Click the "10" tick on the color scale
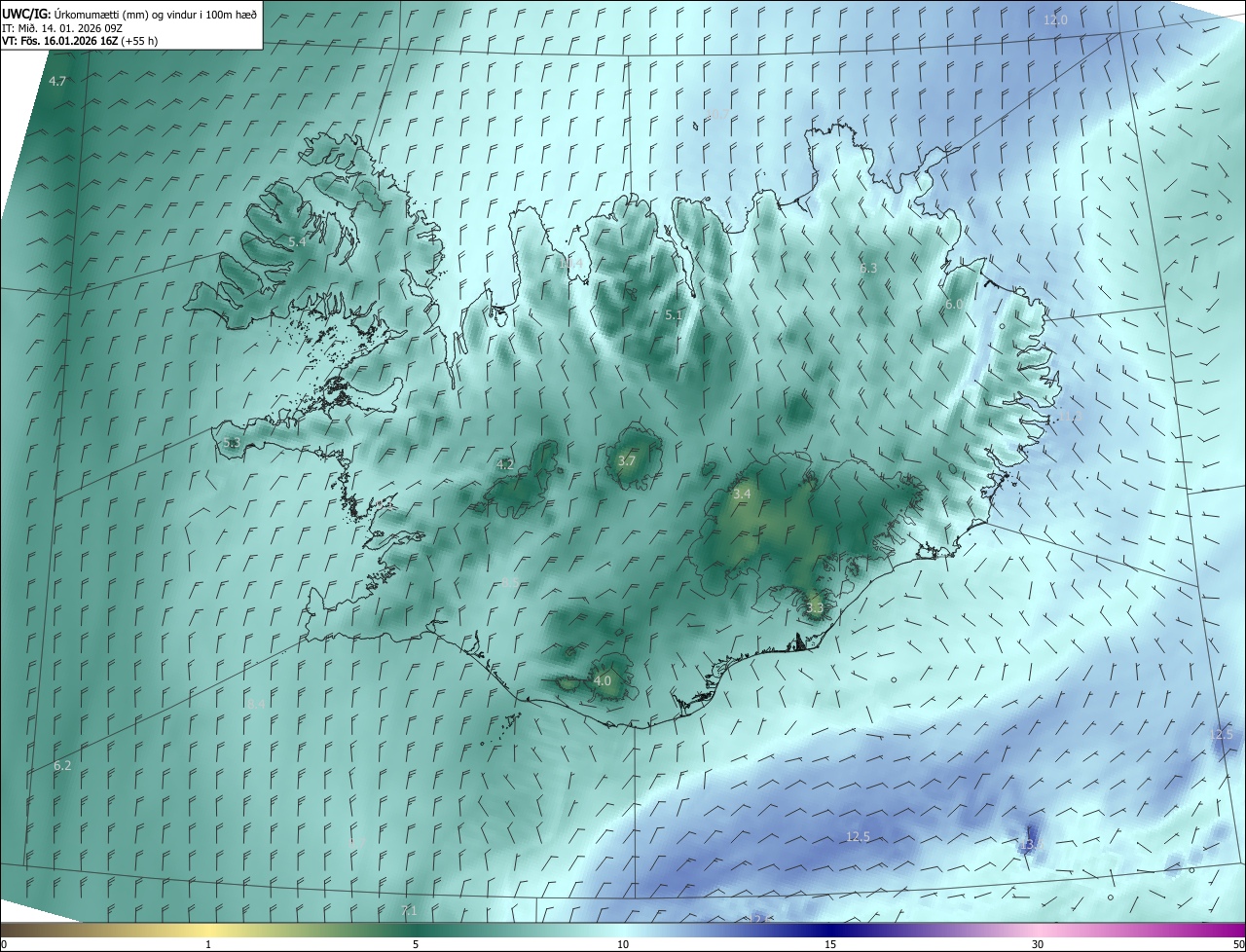The height and width of the screenshot is (952, 1246). tap(623, 944)
